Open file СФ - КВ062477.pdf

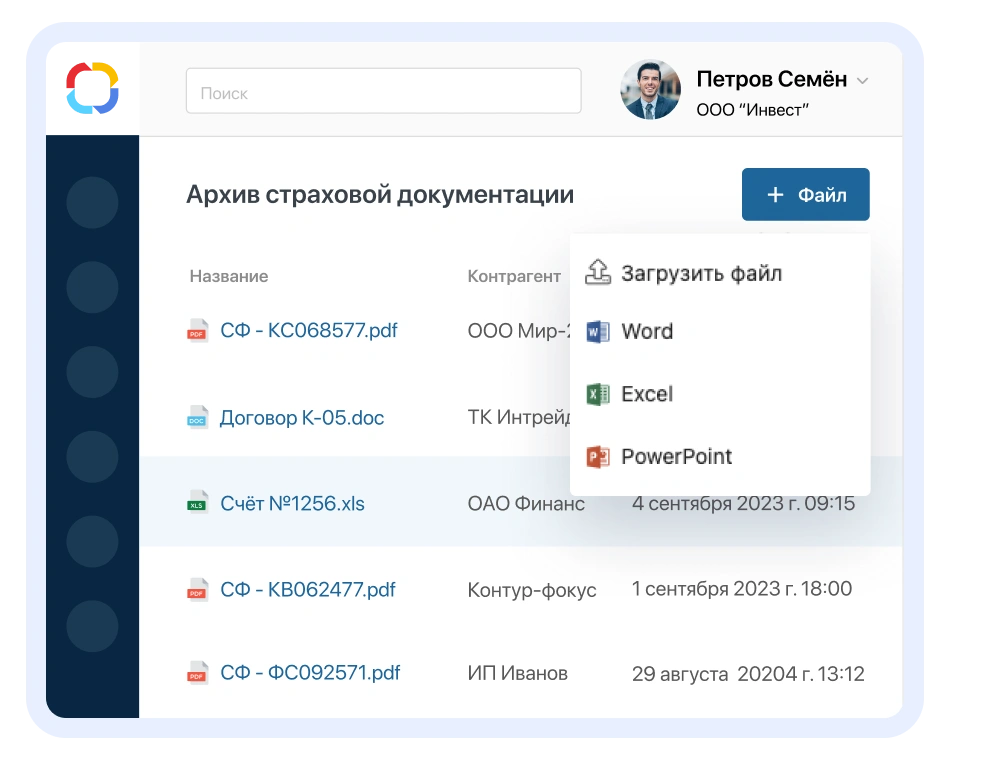point(307,590)
